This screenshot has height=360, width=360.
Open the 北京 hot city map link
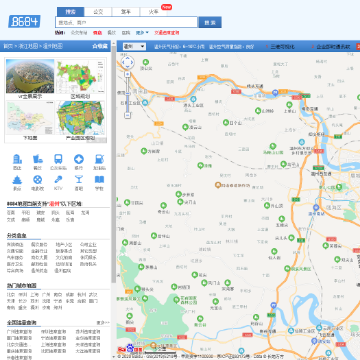11,295
